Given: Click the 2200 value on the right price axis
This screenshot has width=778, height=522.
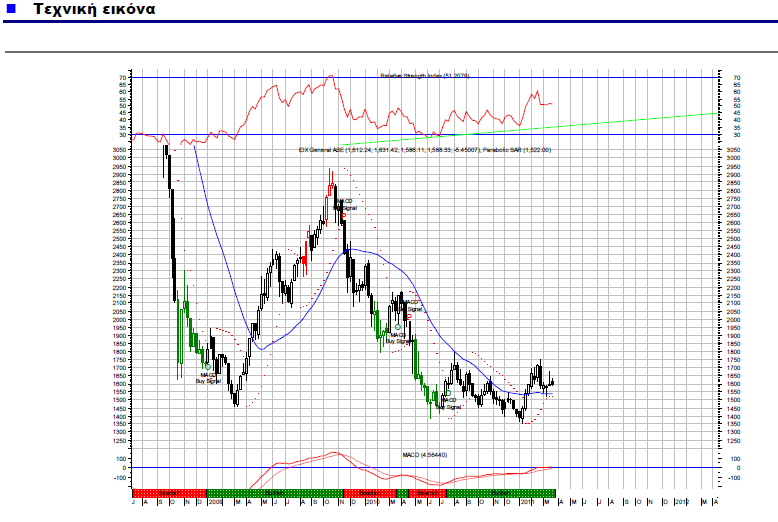Looking at the screenshot, I should click(x=733, y=288).
